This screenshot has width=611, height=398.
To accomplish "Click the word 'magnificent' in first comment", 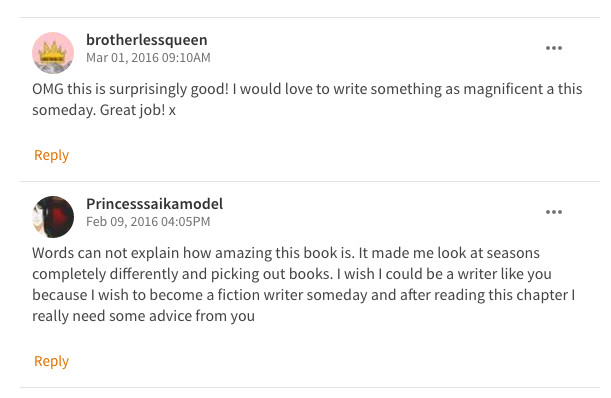I will pos(503,89).
